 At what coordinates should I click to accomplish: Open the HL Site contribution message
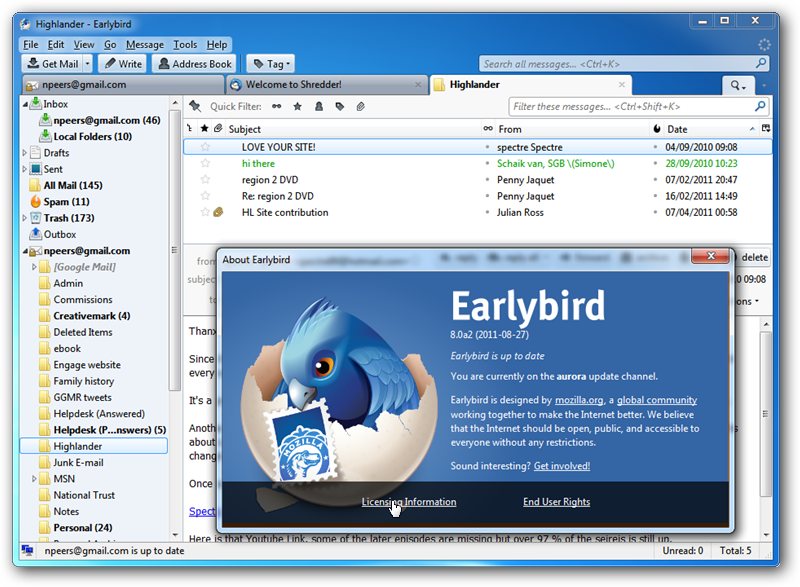[477, 212]
